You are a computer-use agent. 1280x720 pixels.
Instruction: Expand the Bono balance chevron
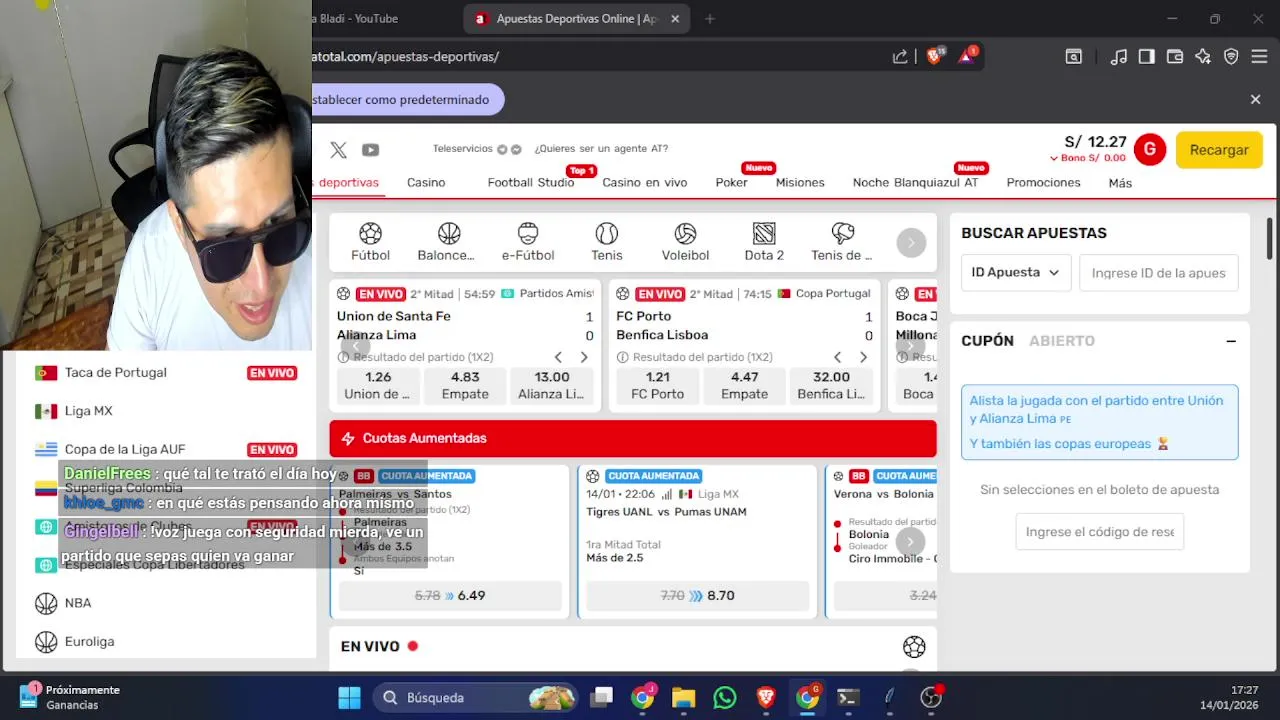pos(1054,158)
